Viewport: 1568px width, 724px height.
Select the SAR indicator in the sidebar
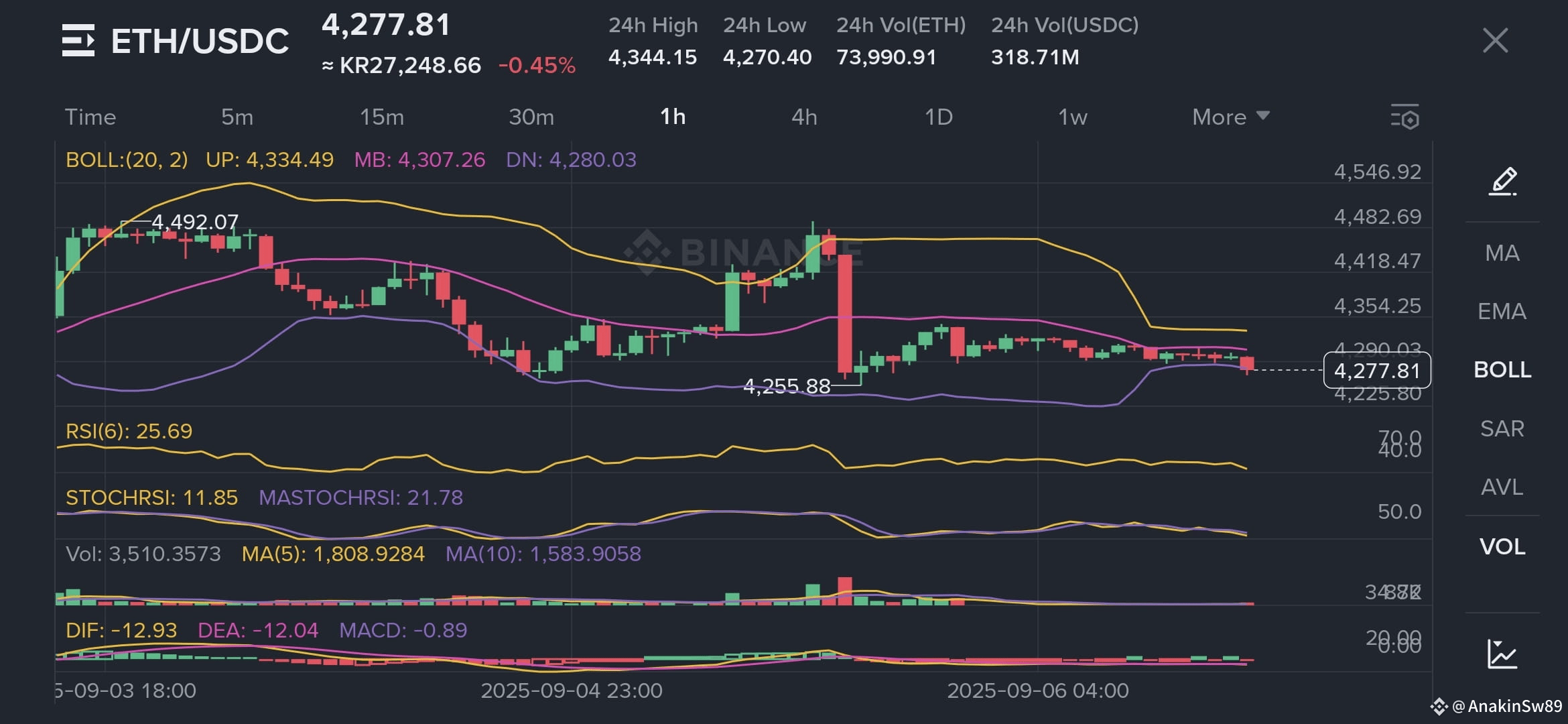(1502, 428)
